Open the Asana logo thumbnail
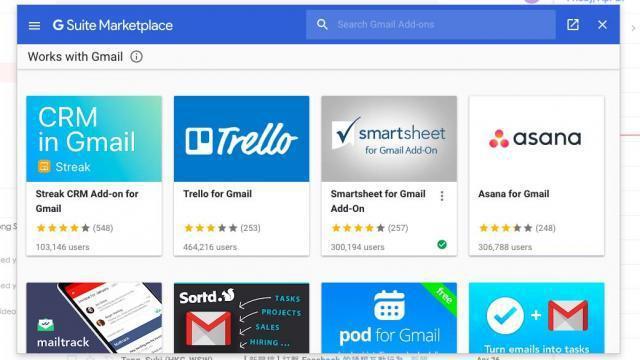 coord(536,139)
